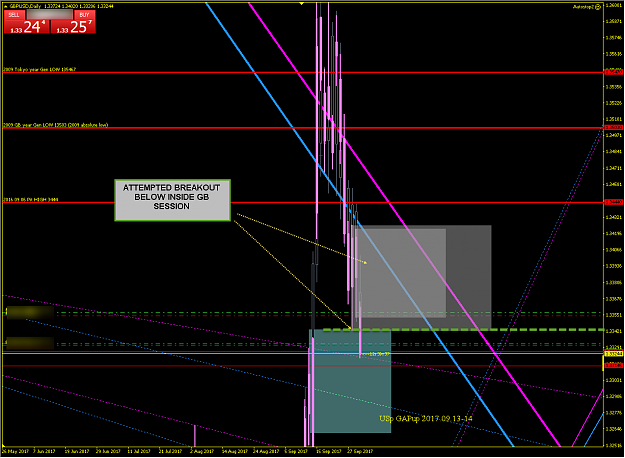This screenshot has width=625, height=458.
Task: Click the buy price tile showing 1.33 25
Action: click(73, 27)
